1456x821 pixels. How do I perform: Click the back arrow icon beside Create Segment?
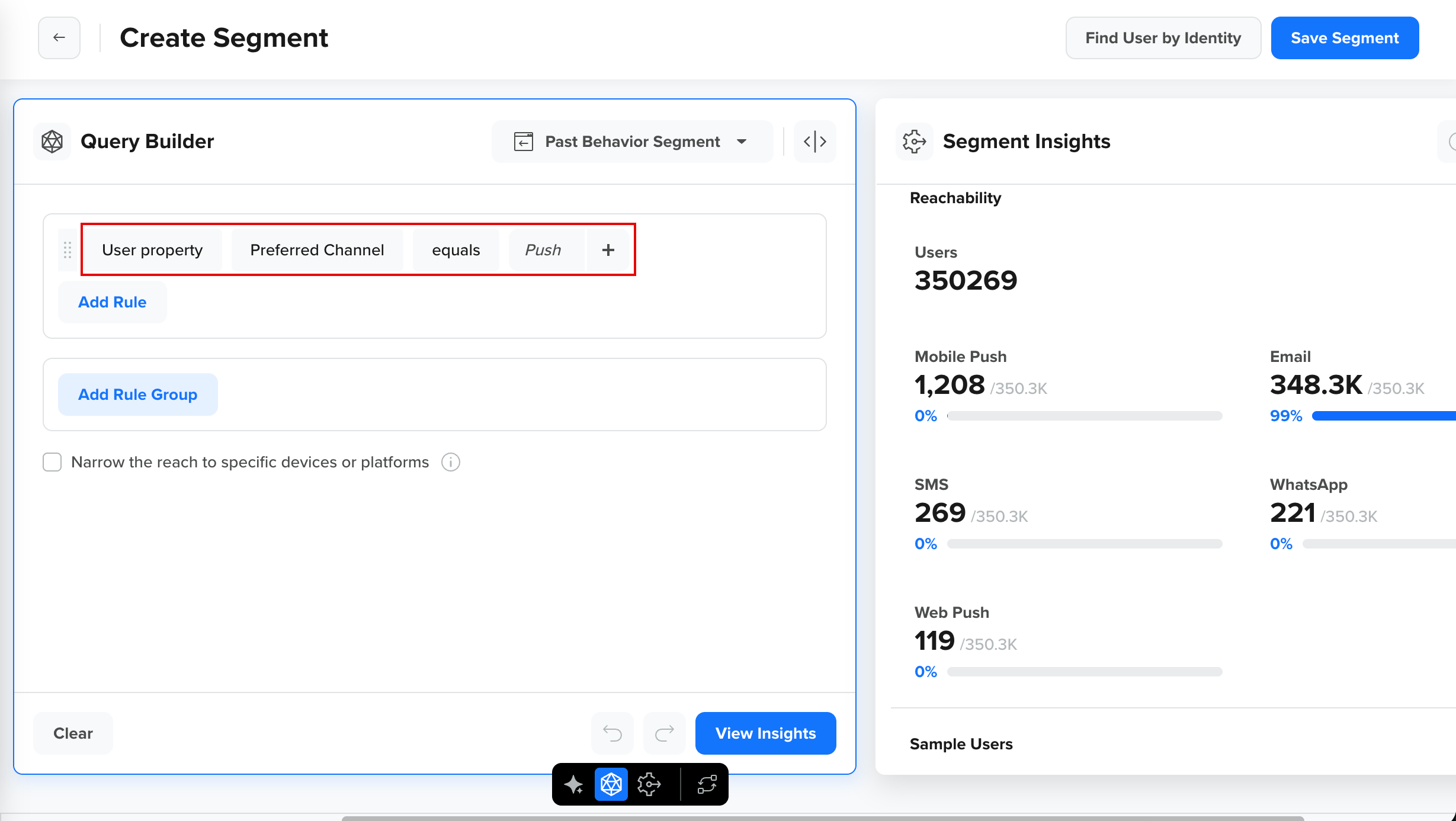[x=59, y=37]
